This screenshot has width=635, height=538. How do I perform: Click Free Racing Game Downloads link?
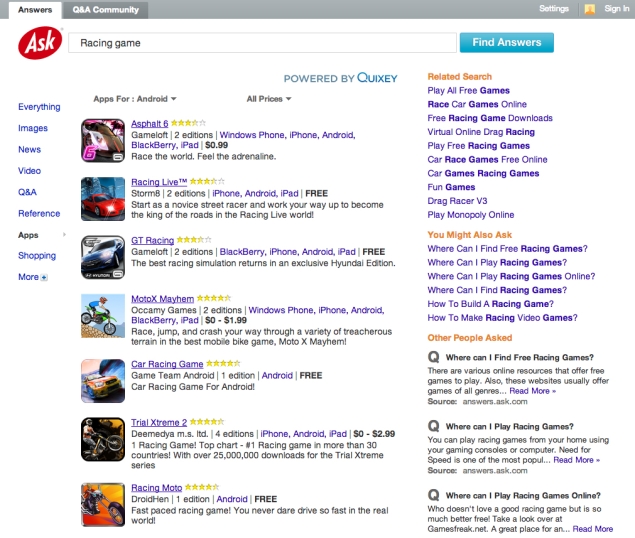click(x=490, y=118)
